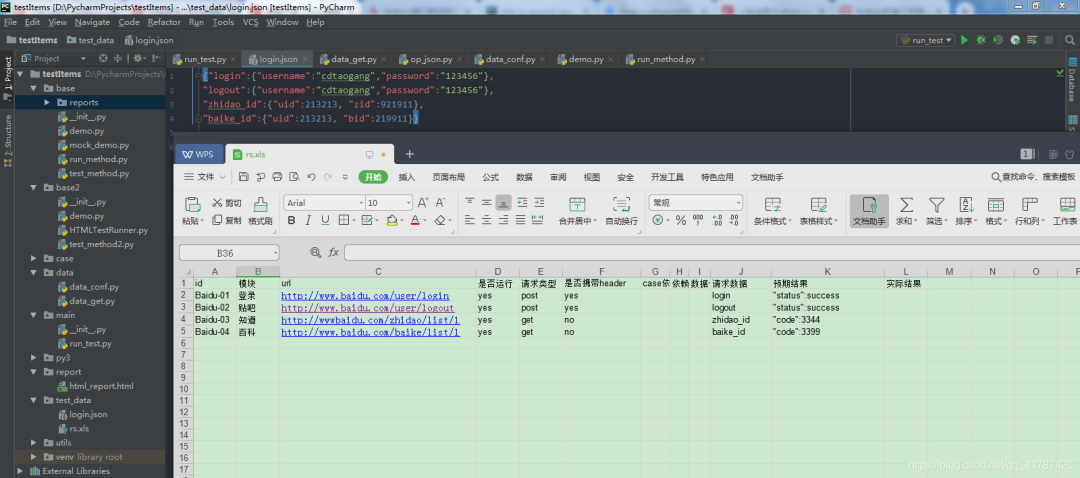
Task: Select the Format Painter (格式刷) tool
Action: click(260, 212)
